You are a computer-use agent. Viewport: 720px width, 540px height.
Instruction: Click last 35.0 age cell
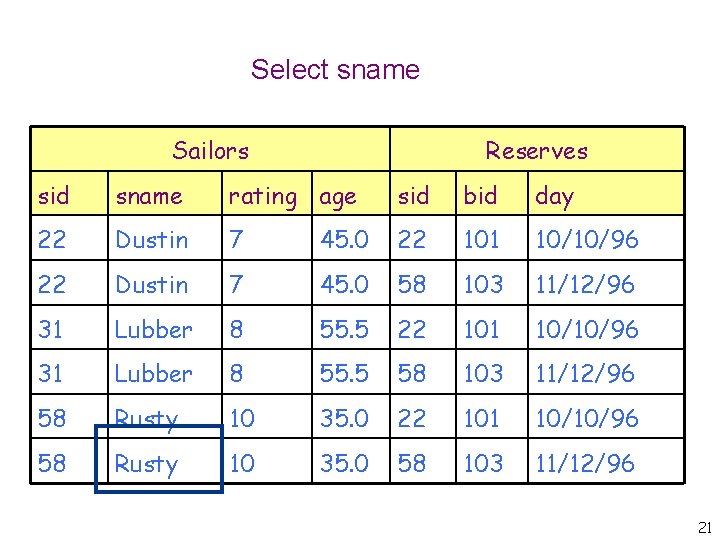pos(345,463)
